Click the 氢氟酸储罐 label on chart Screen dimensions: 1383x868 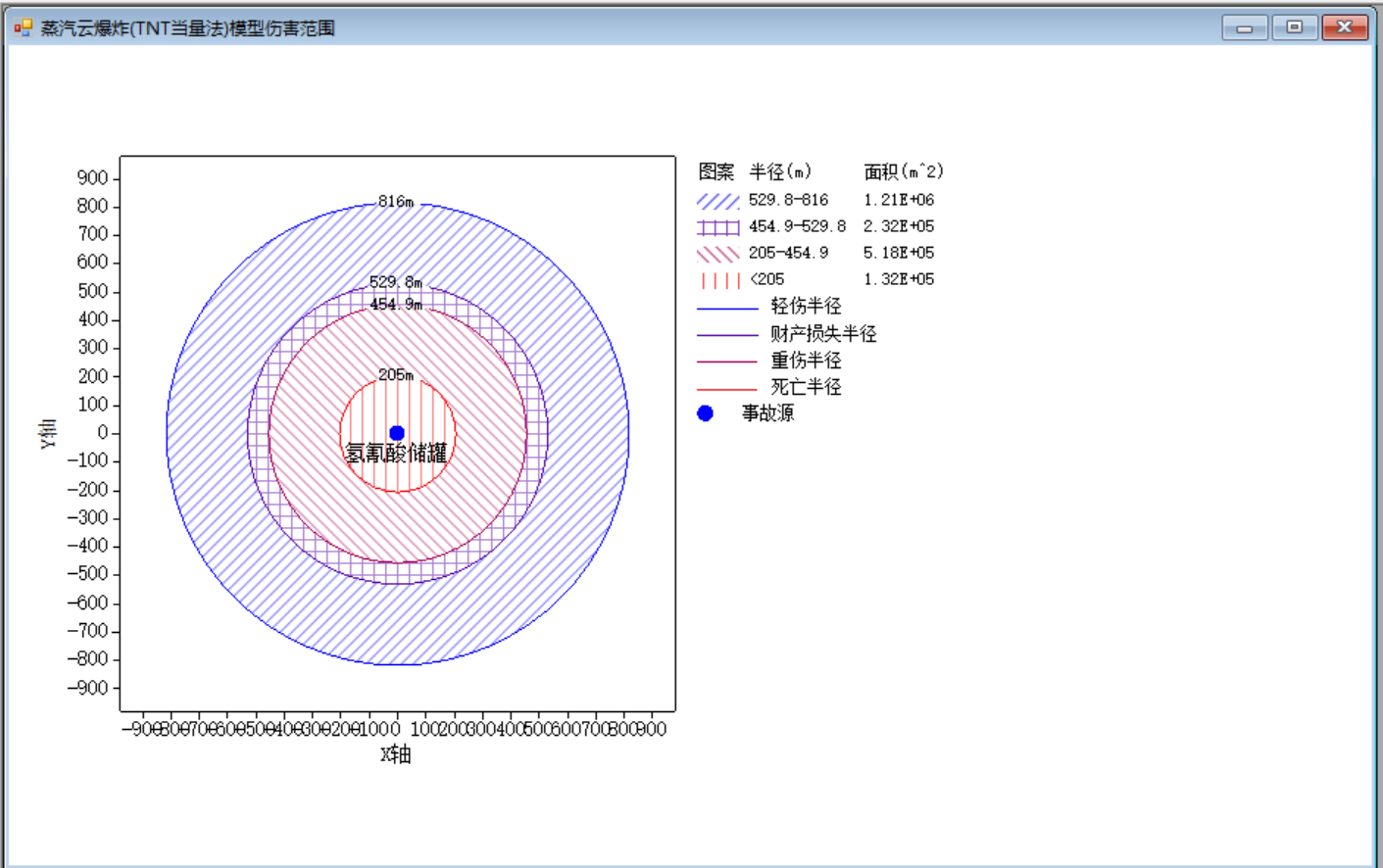(396, 453)
